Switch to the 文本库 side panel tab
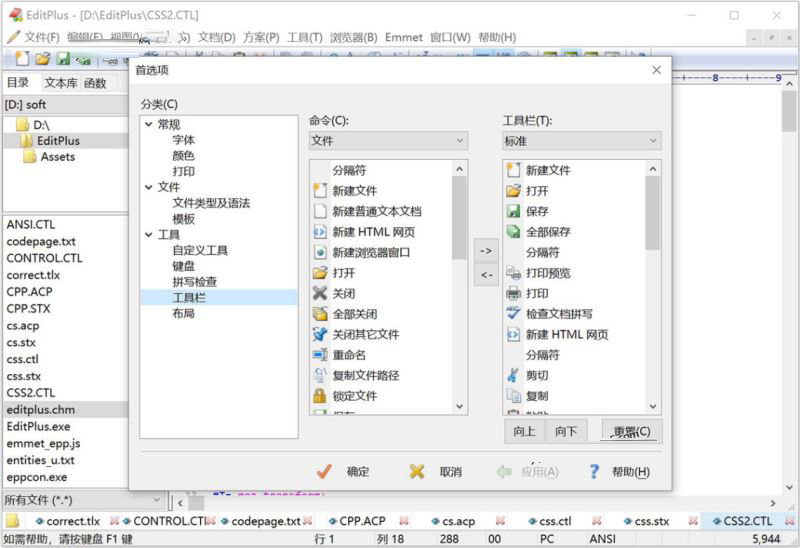Image resolution: width=800 pixels, height=548 pixels. [61, 83]
